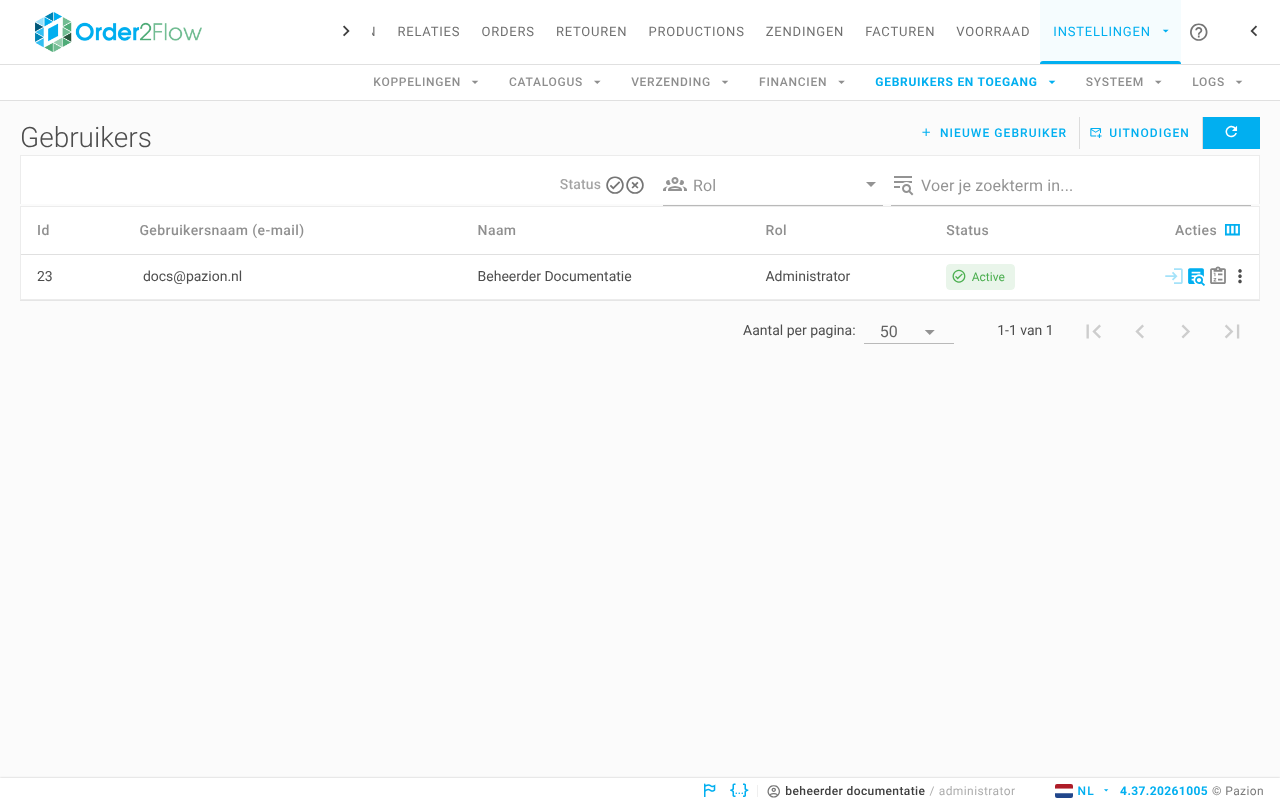This screenshot has width=1280, height=800.
Task: Click the Uitnodigen button
Action: coord(1140,133)
